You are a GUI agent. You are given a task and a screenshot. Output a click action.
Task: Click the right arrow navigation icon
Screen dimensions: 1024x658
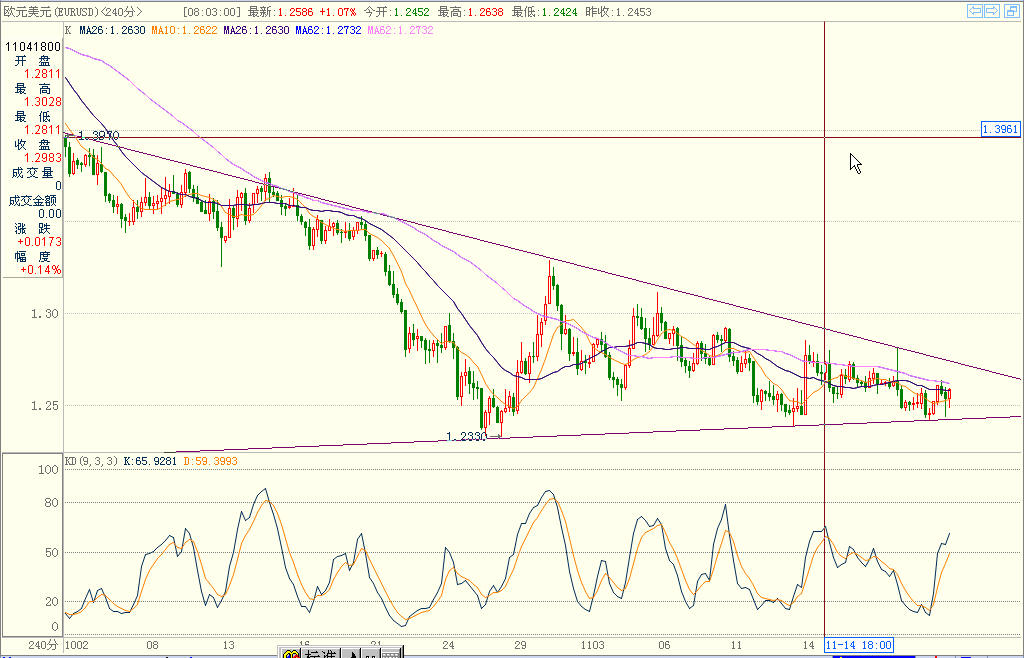coord(992,10)
